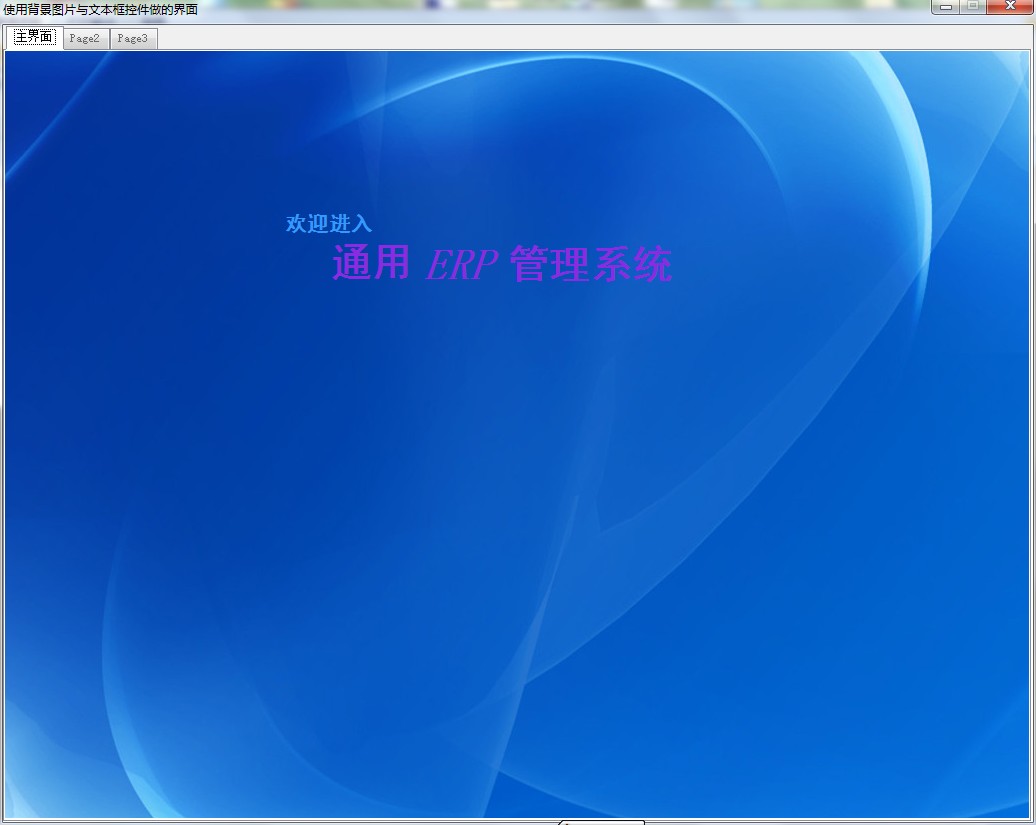
Task: Minimize the application window
Action: [945, 7]
